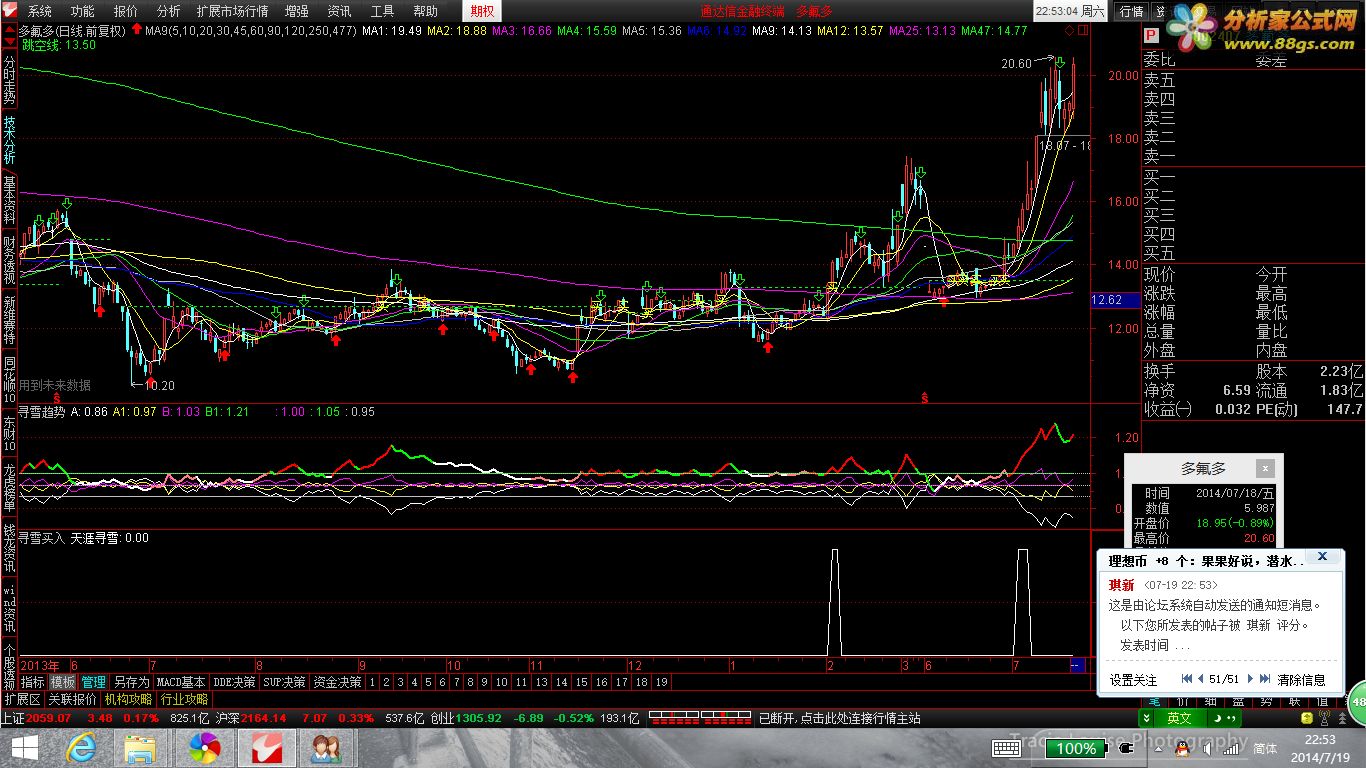Open the 行业攻略 tab
The width and height of the screenshot is (1366, 768).
(x=184, y=699)
